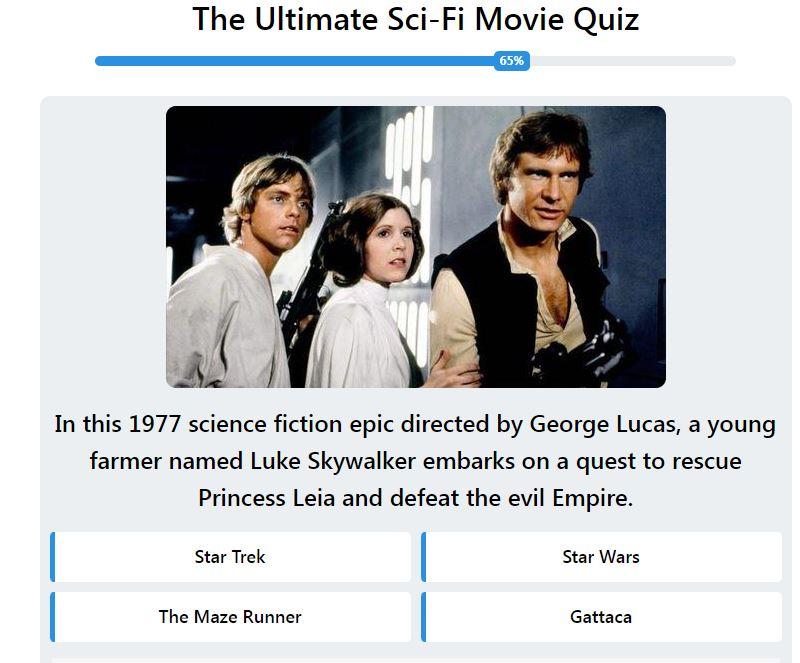Answer with Gattaca

click(x=601, y=617)
